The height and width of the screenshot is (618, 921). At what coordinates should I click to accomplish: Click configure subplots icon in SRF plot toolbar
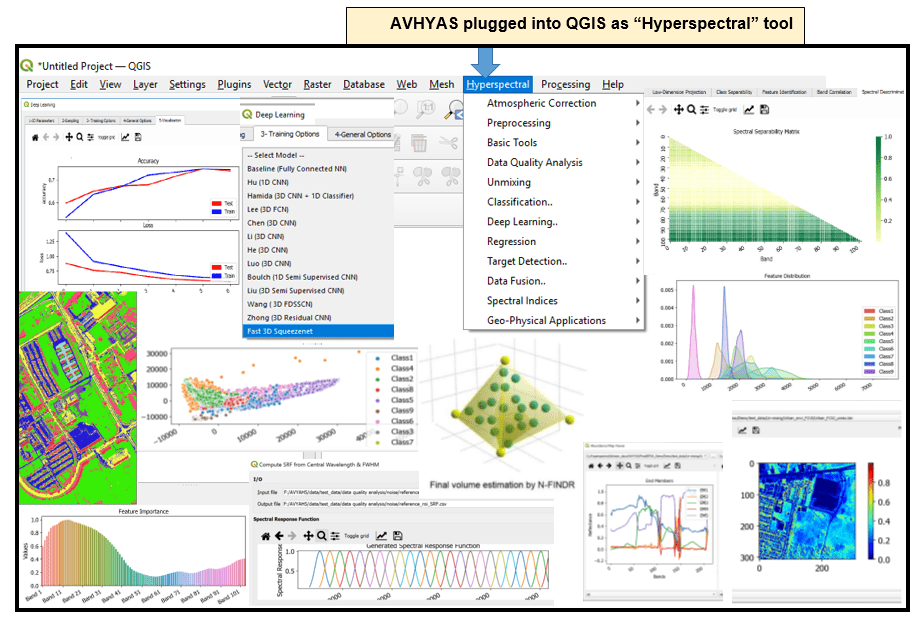[x=335, y=536]
